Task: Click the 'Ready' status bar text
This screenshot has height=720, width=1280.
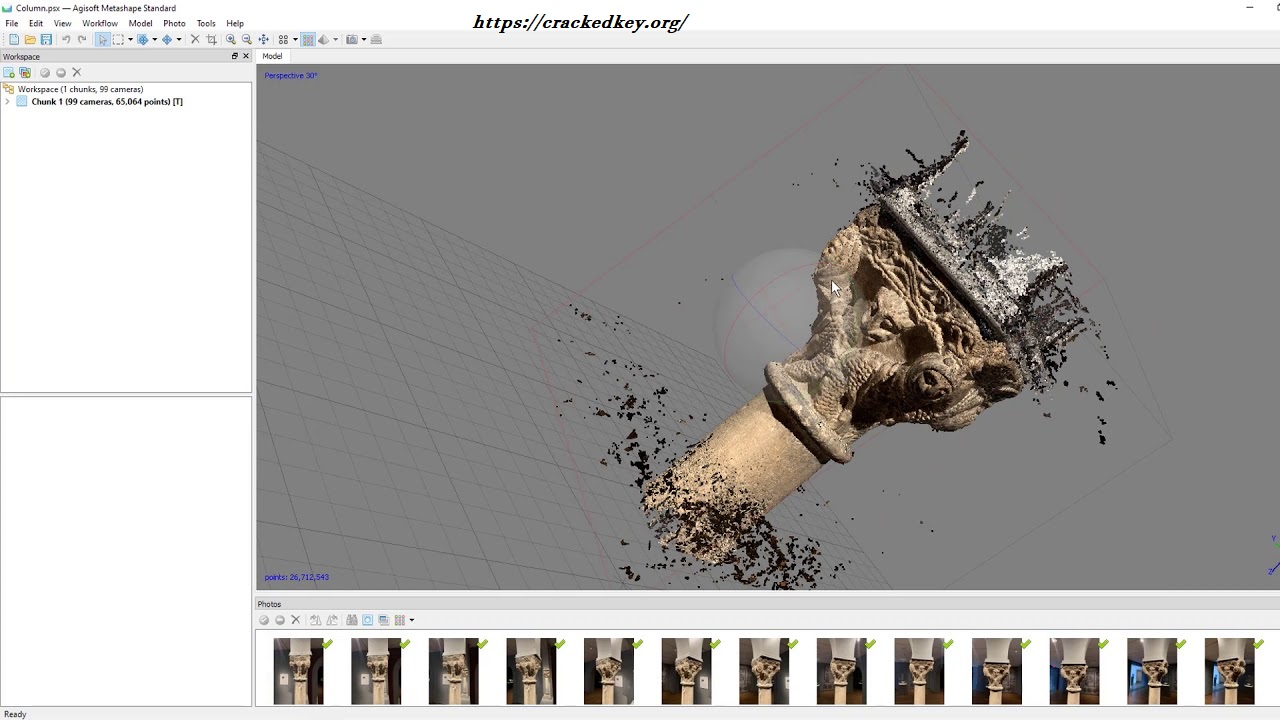Action: [15, 714]
